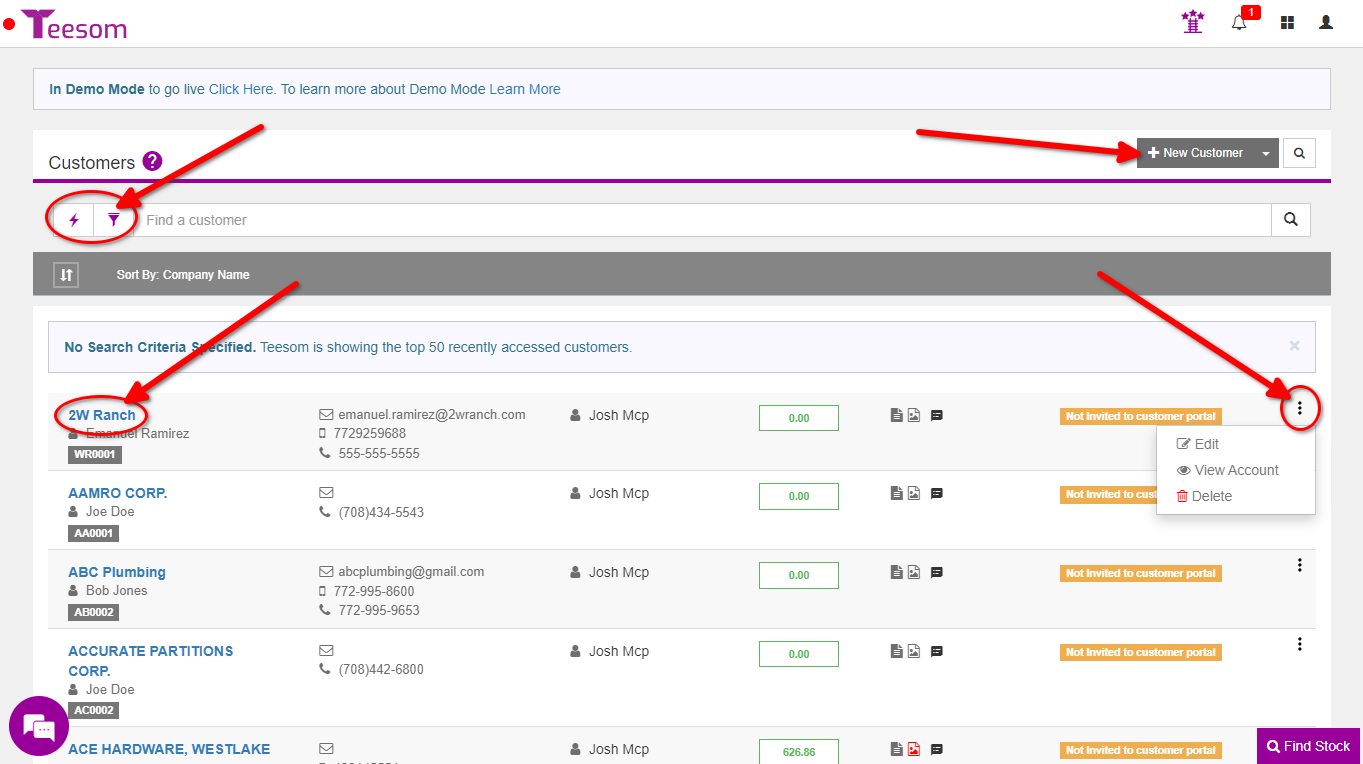Click Josh Mcp in ABC Plumbing row
Image resolution: width=1363 pixels, height=764 pixels.
tap(619, 572)
